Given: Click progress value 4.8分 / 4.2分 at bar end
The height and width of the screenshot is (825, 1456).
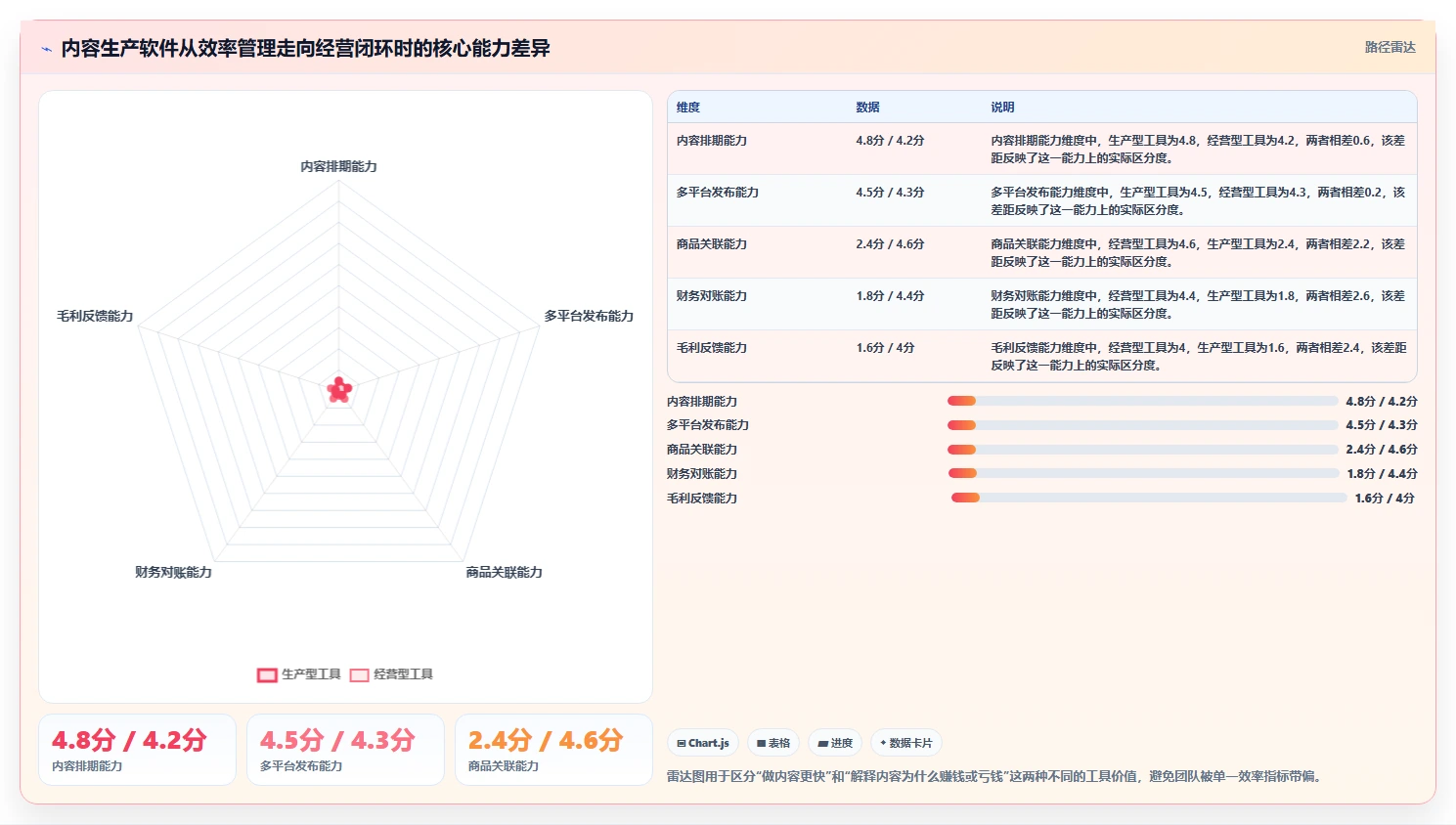Looking at the screenshot, I should coord(1381,402).
